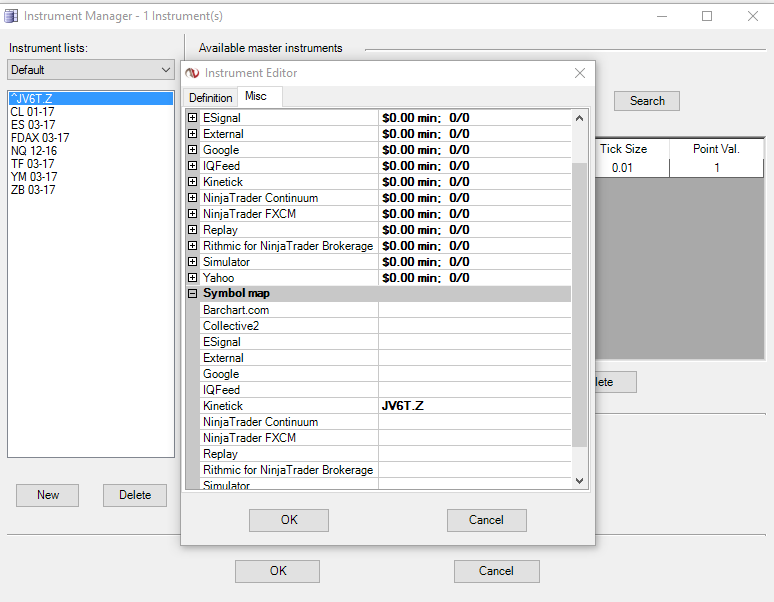Screen dimensions: 774x602
Task: Click the NinjaTrader Continuum symbol map field
Action: coord(475,422)
